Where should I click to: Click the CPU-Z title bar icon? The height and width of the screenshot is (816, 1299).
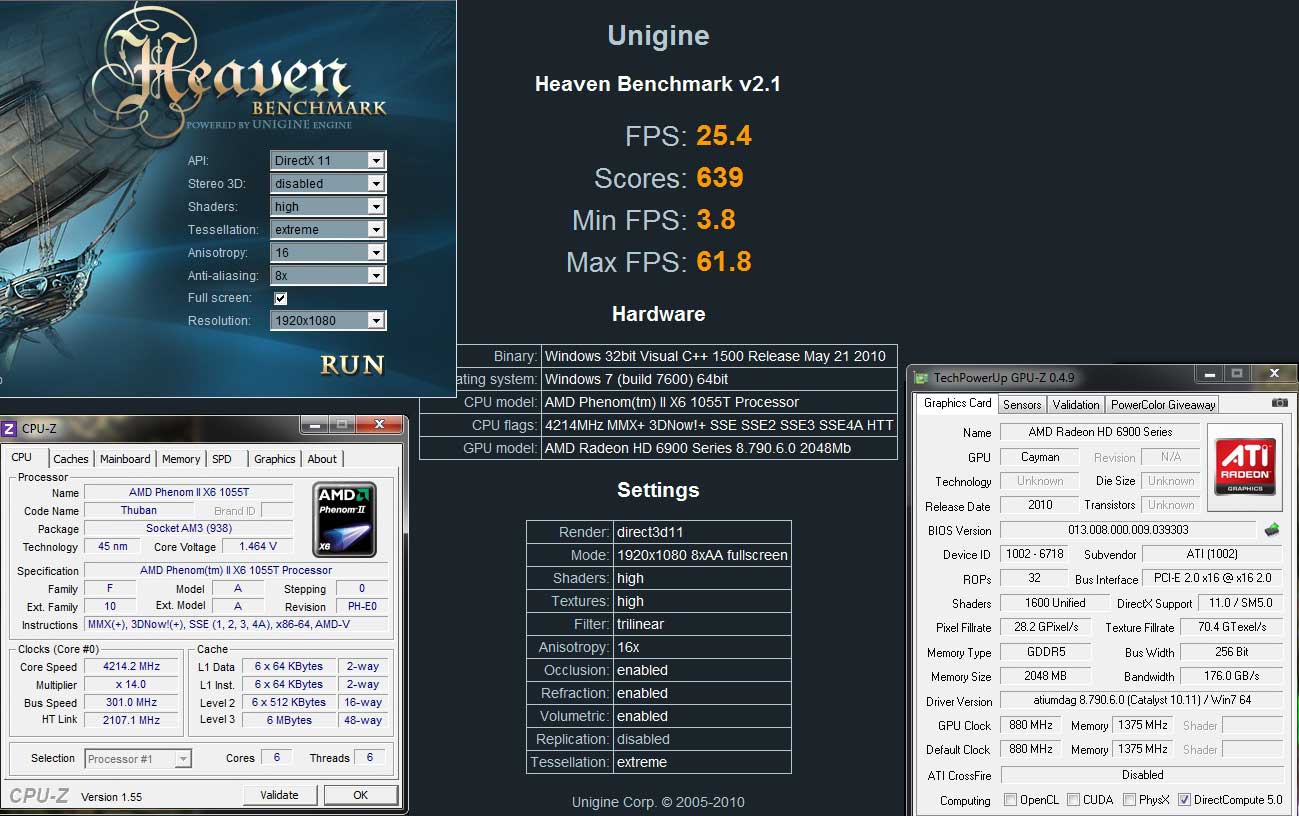(9, 428)
